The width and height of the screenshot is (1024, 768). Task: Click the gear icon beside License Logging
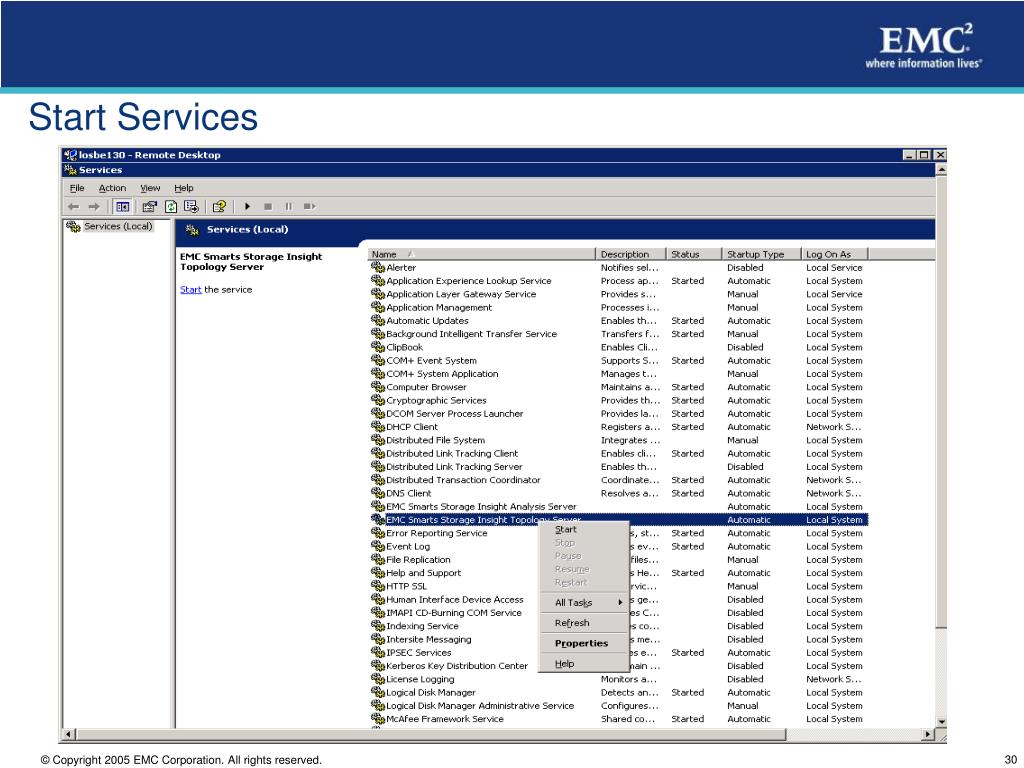click(x=377, y=679)
